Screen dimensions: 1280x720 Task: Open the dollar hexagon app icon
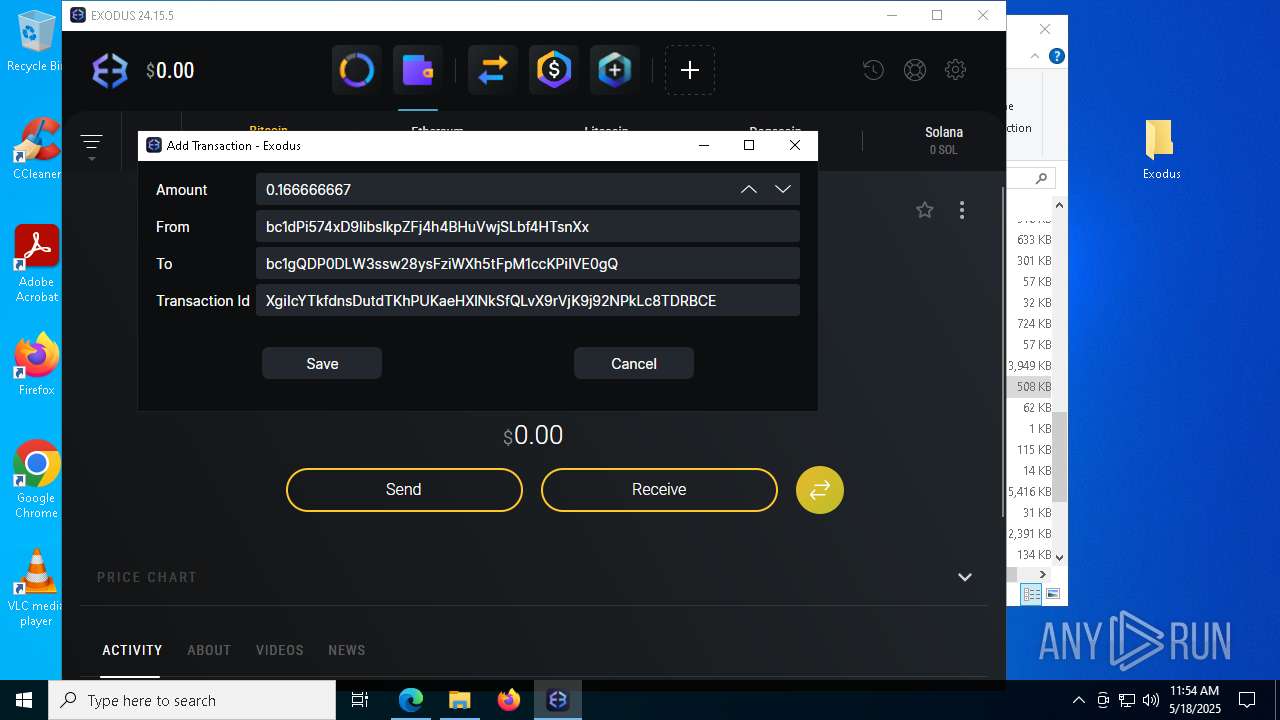(x=553, y=70)
